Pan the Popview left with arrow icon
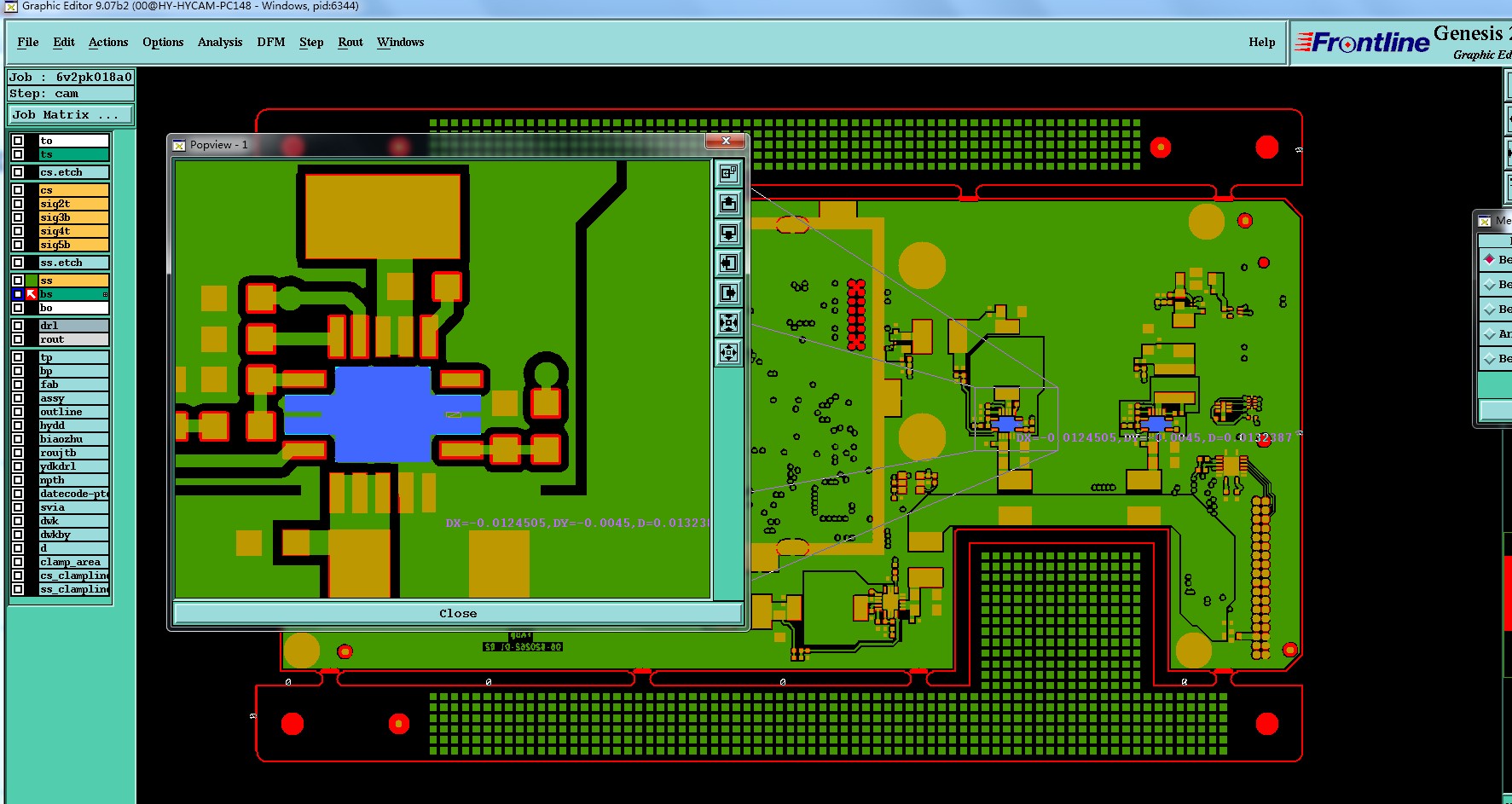The width and height of the screenshot is (1512, 804). point(728,263)
